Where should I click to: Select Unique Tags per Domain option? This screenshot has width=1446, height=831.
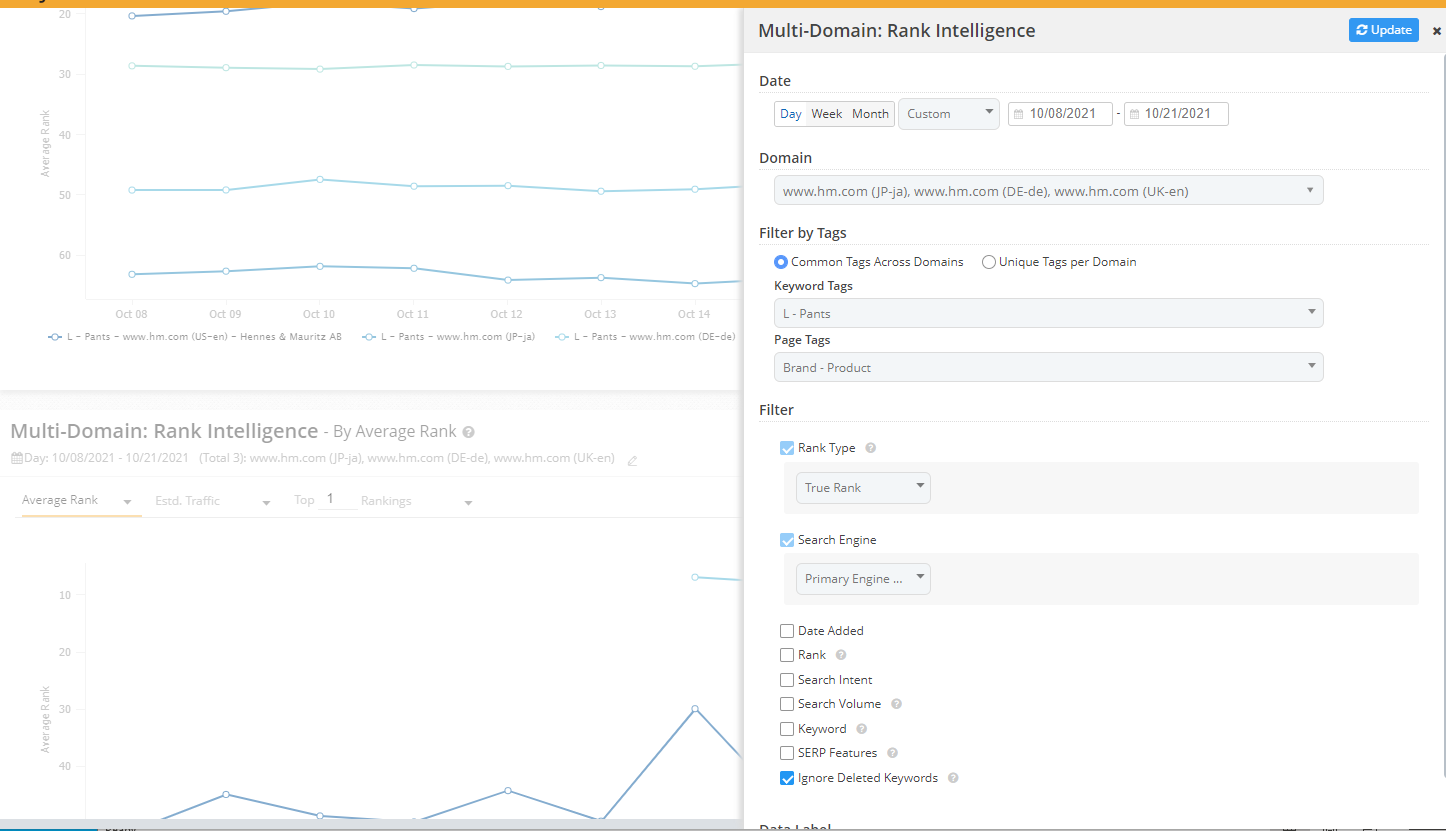(x=989, y=262)
